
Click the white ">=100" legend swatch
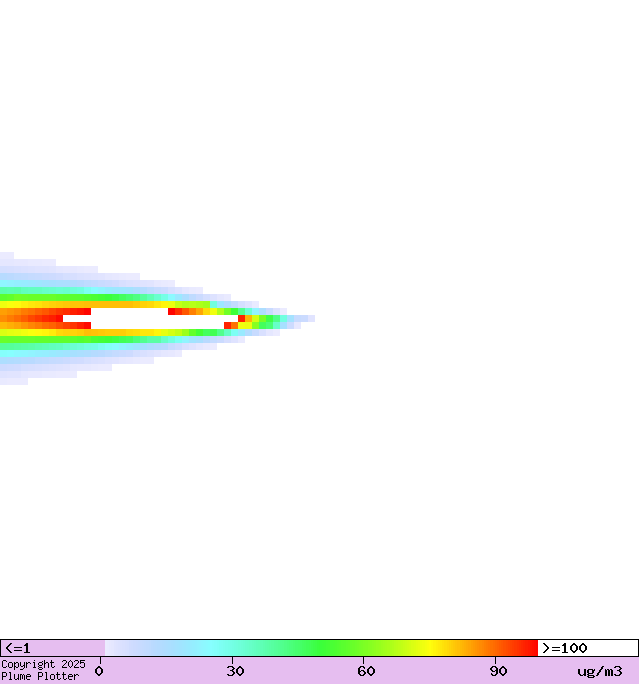coord(587,648)
